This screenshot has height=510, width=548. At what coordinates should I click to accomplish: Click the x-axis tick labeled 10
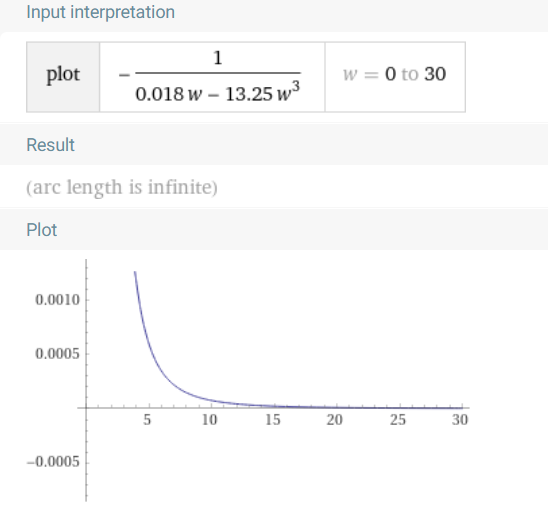coord(210,420)
